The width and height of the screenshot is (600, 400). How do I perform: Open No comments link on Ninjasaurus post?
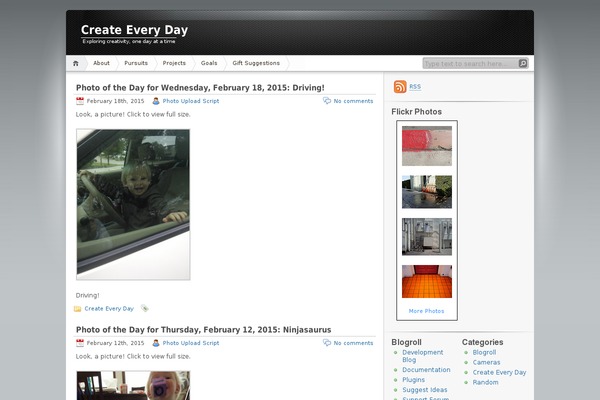353,343
